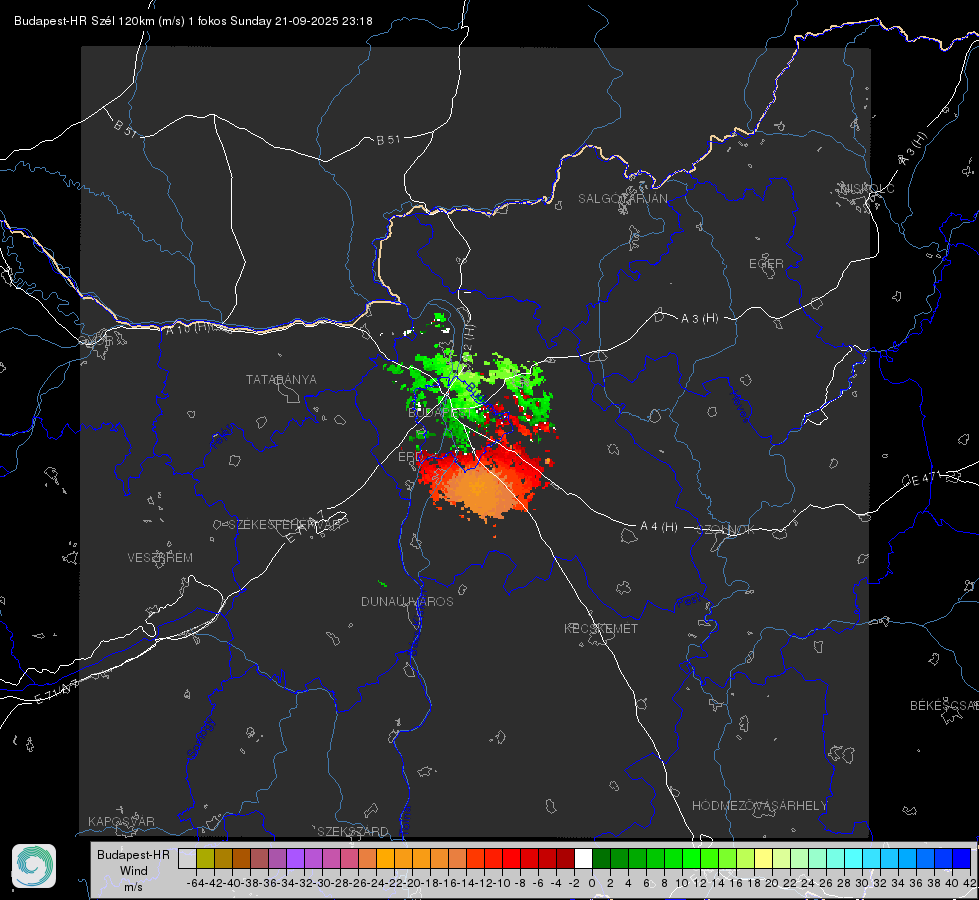The height and width of the screenshot is (900, 979).
Task: Pick the cyan legend swatch between 28 and 30
Action: [x=854, y=859]
